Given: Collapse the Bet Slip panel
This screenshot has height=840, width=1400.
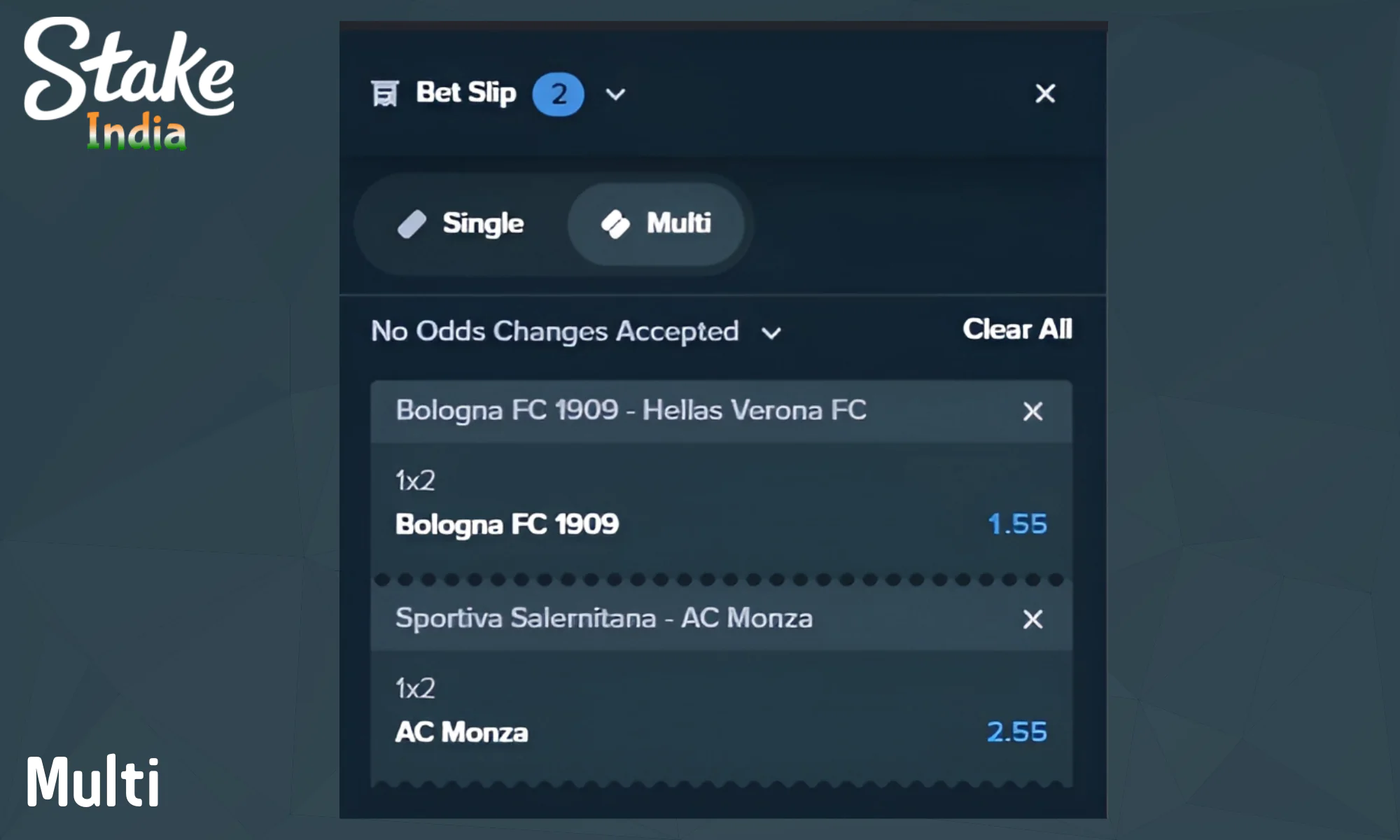Looking at the screenshot, I should pyautogui.click(x=614, y=94).
